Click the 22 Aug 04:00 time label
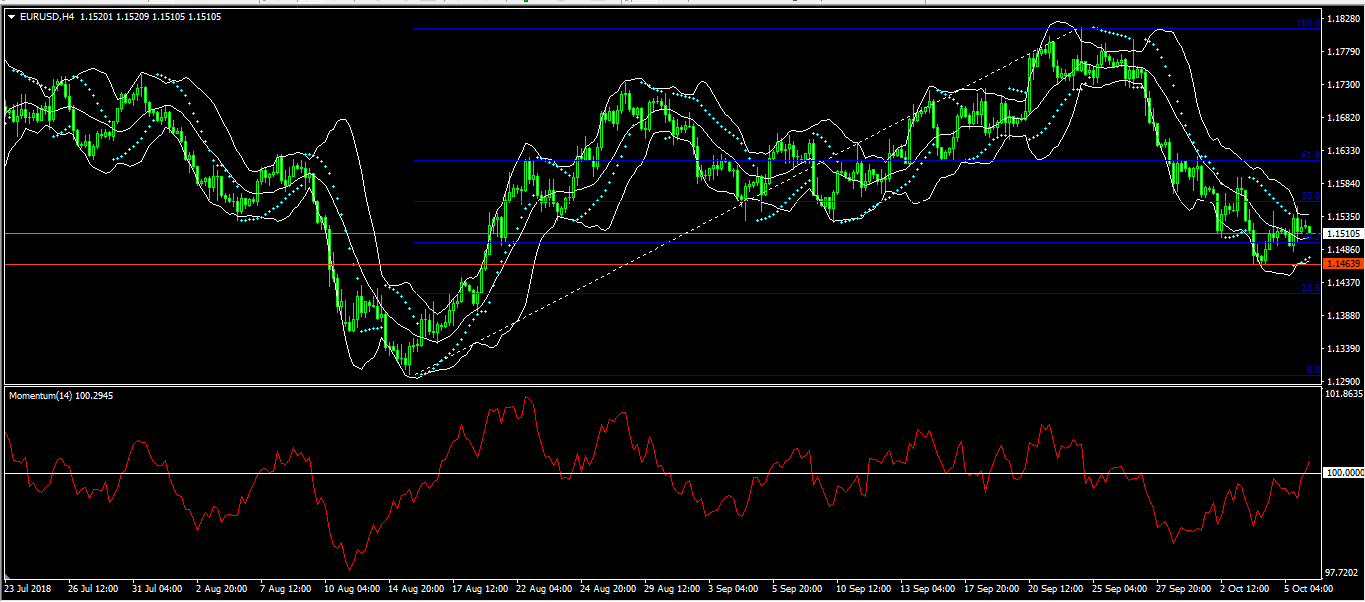Screen dimensions: 1365x602 (544, 589)
